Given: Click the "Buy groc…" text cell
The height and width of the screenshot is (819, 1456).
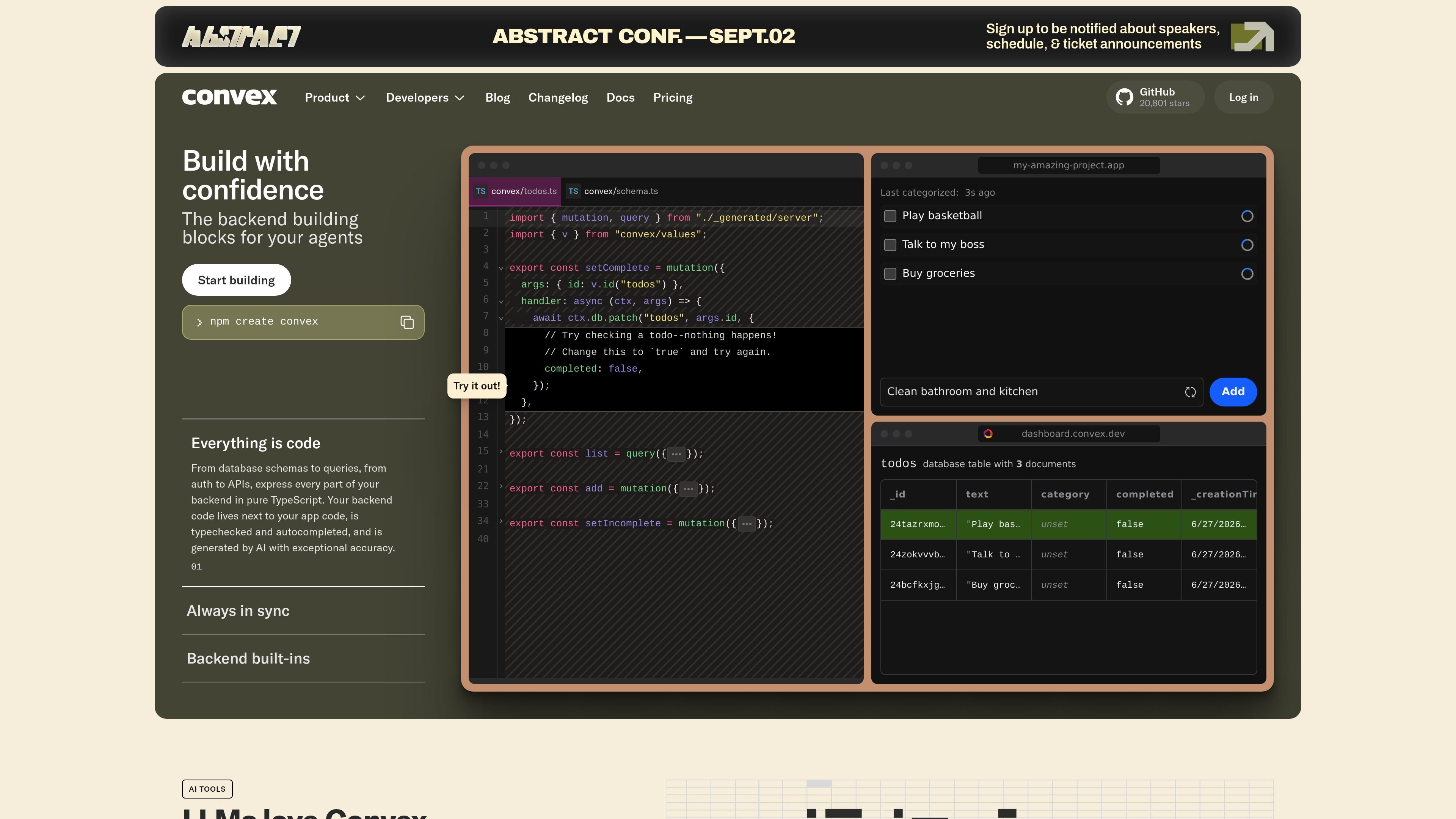Looking at the screenshot, I should point(994,585).
